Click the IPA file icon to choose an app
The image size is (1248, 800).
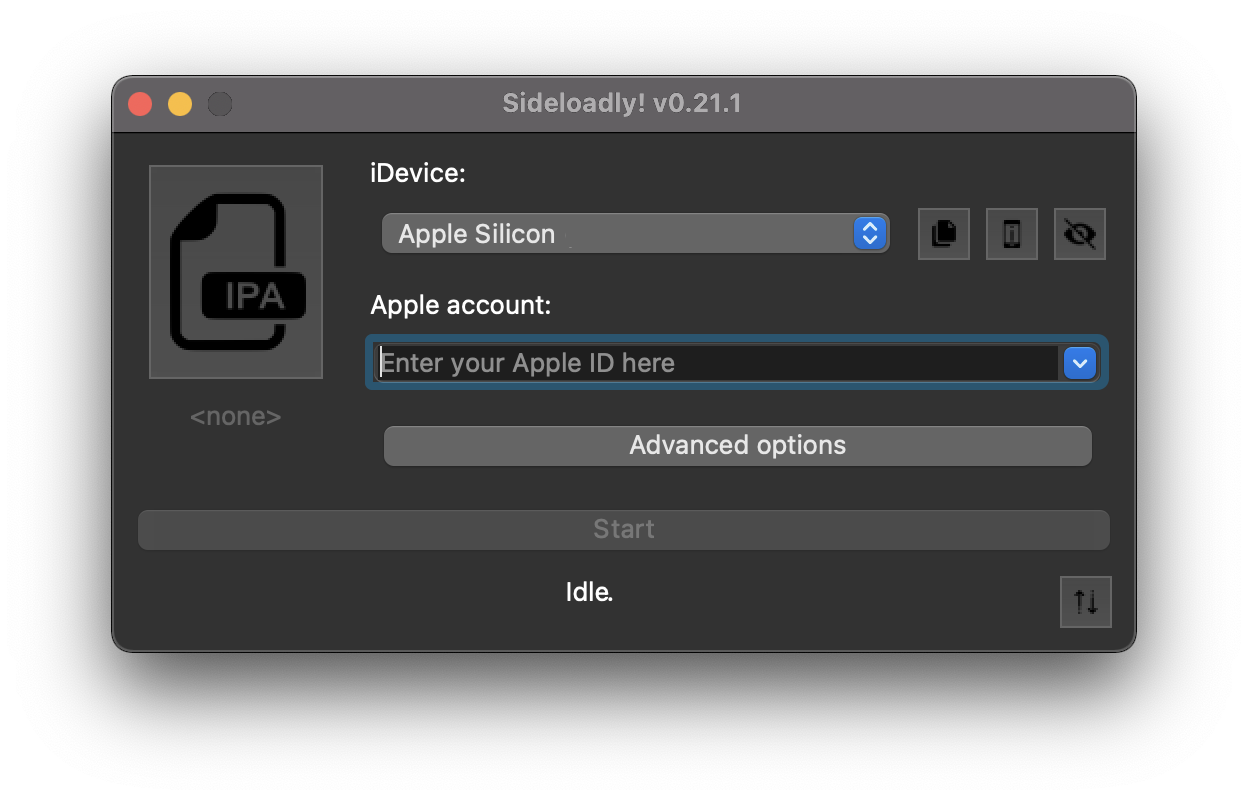coord(236,272)
